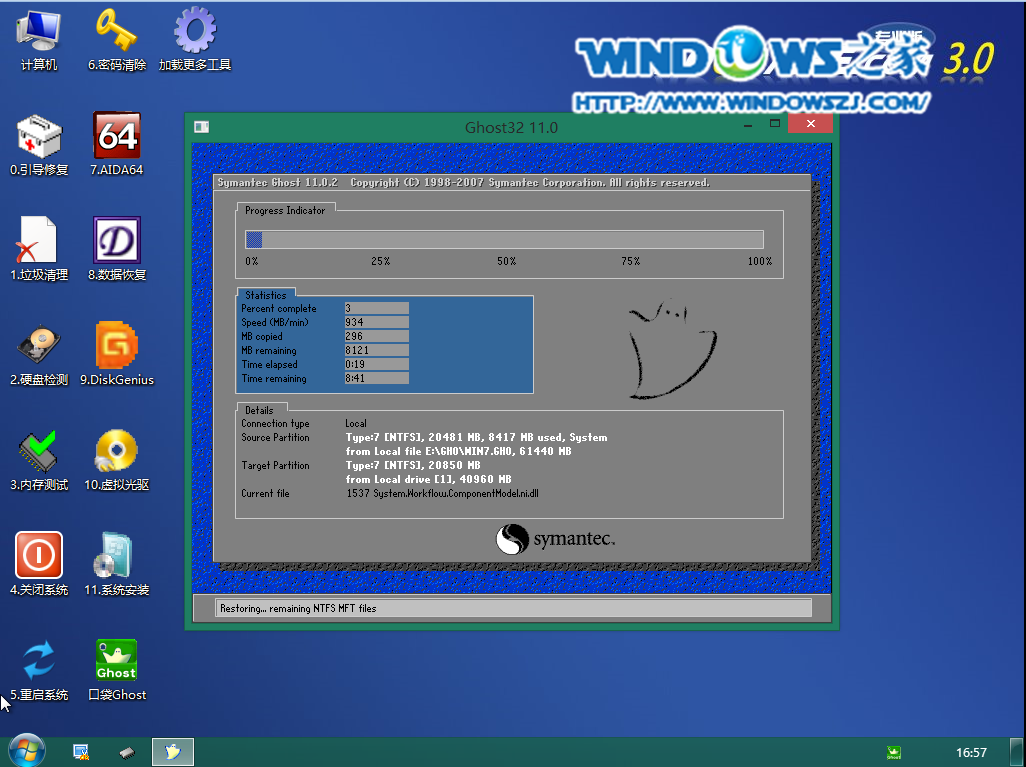Launch the 6.密码清除 password clearing tool
This screenshot has height=767, width=1026.
(116, 40)
